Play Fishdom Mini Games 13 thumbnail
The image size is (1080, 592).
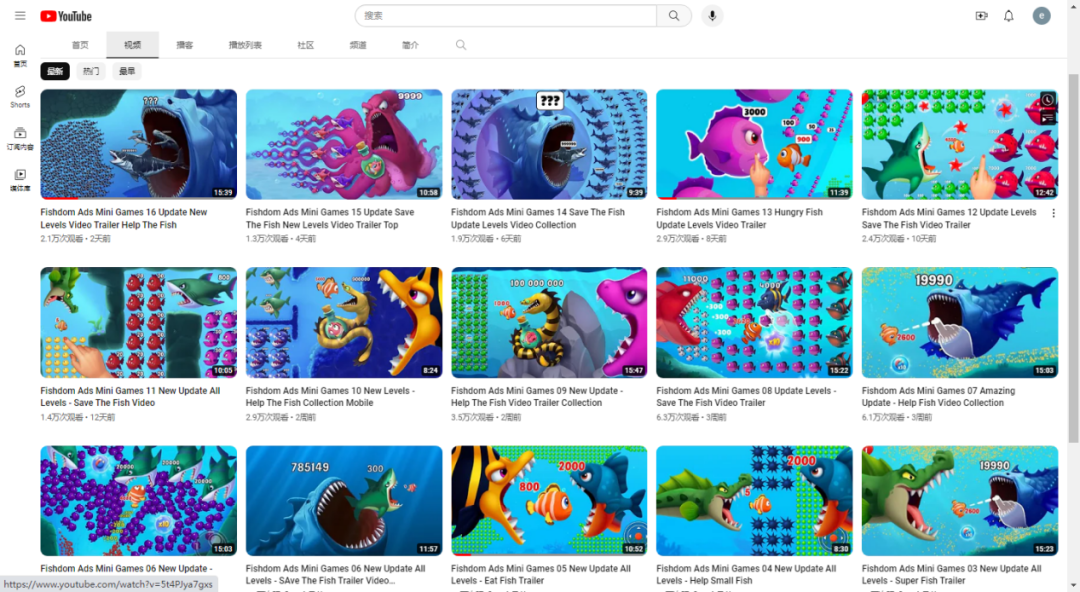[x=754, y=144]
